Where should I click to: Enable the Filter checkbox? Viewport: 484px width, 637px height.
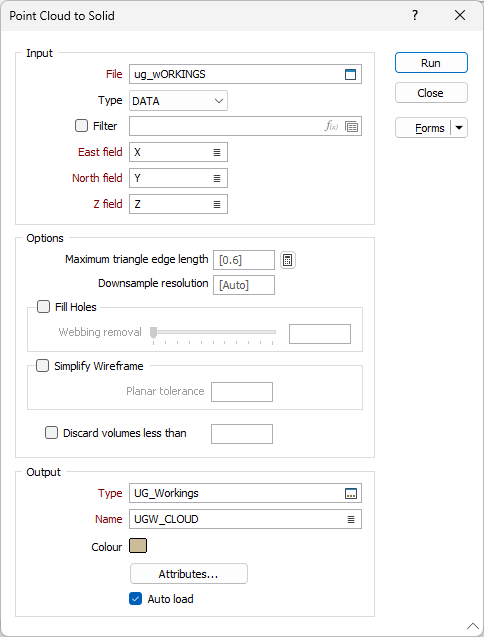pyautogui.click(x=81, y=126)
